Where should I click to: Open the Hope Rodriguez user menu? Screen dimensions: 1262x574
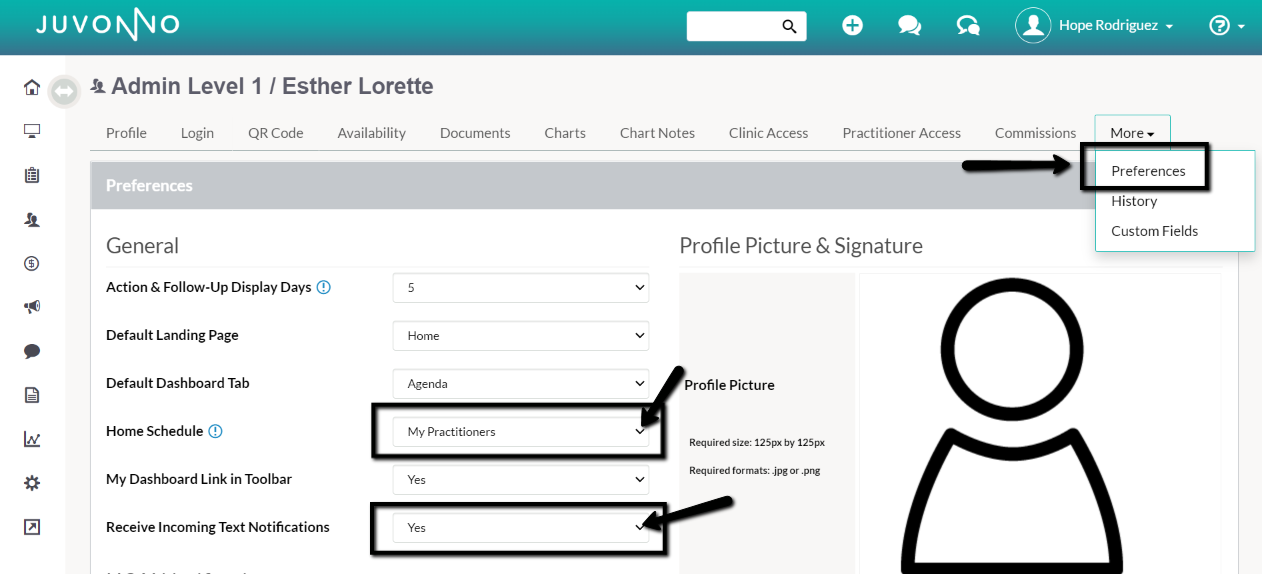coord(1095,26)
